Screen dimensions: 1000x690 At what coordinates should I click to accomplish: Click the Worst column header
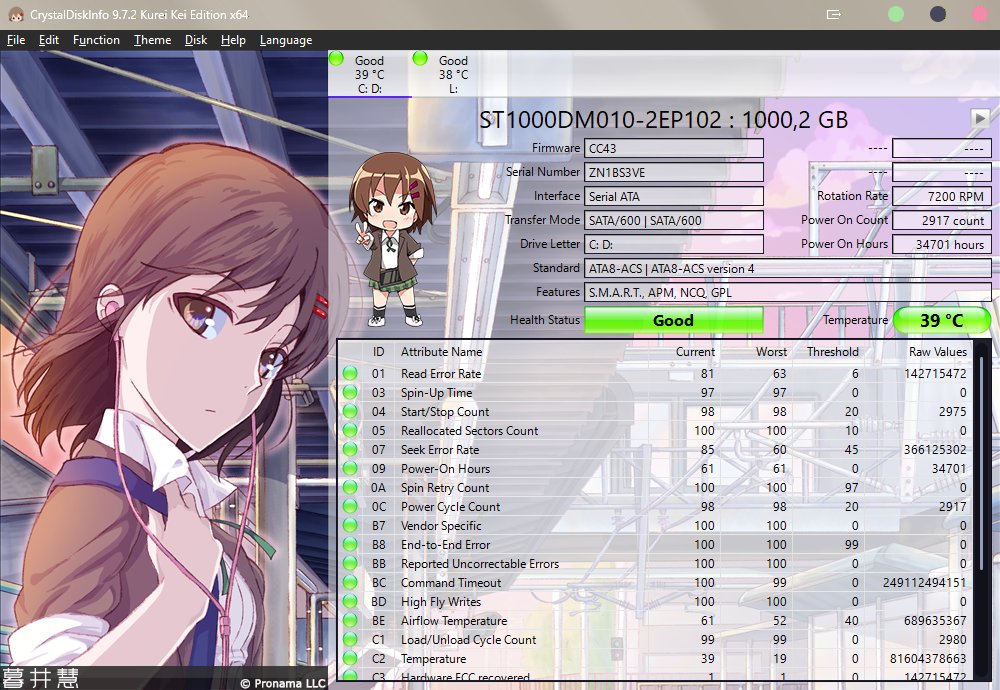click(x=771, y=352)
